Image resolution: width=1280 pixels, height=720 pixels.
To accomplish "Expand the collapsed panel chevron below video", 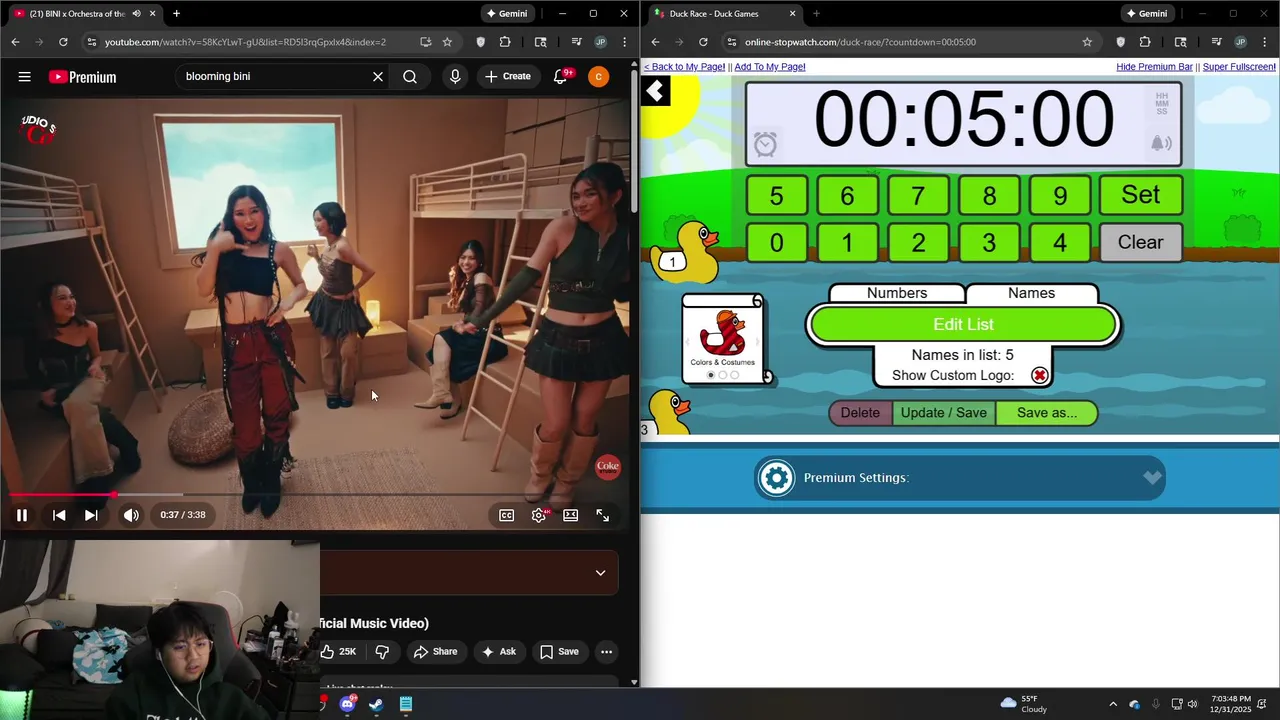I will pyautogui.click(x=600, y=573).
